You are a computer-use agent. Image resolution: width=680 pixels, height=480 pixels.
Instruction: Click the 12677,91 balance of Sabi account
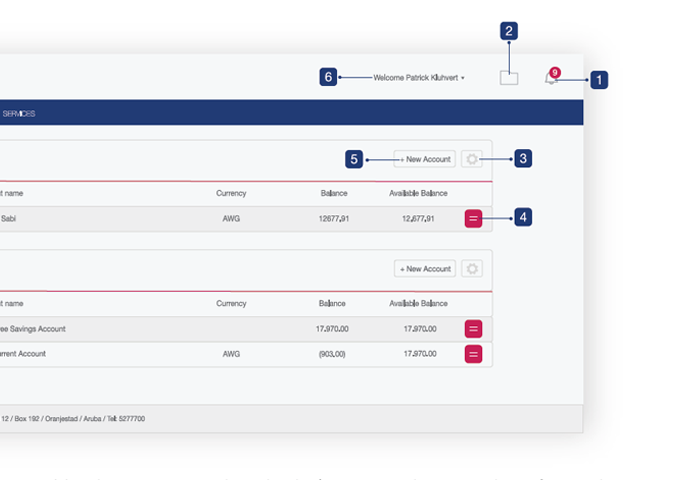[x=333, y=218]
